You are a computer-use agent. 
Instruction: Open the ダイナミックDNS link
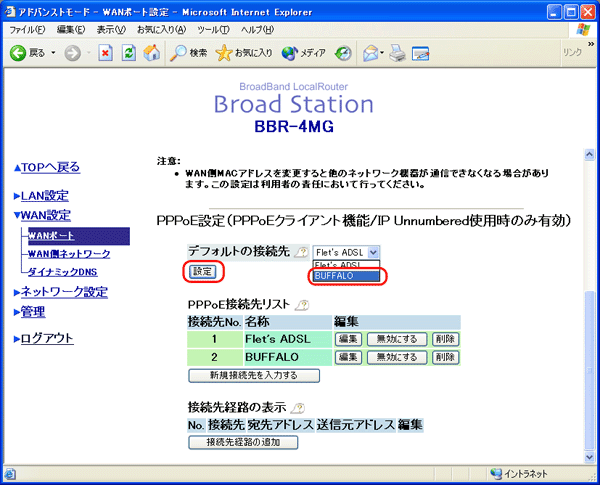point(62,272)
